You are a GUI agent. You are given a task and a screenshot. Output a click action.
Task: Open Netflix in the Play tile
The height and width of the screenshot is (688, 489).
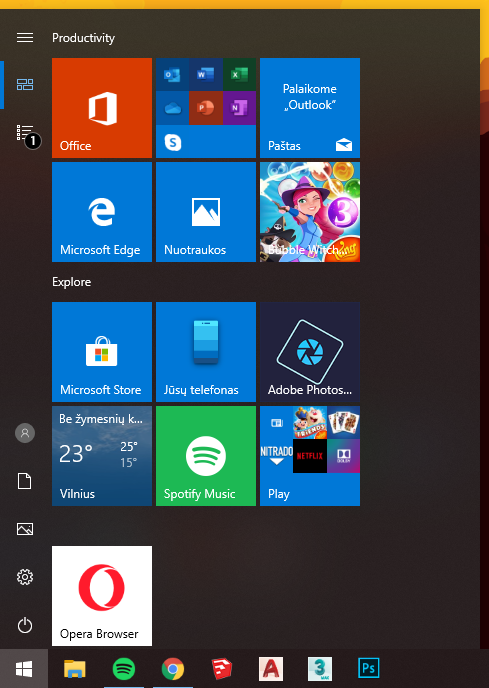pyautogui.click(x=310, y=456)
